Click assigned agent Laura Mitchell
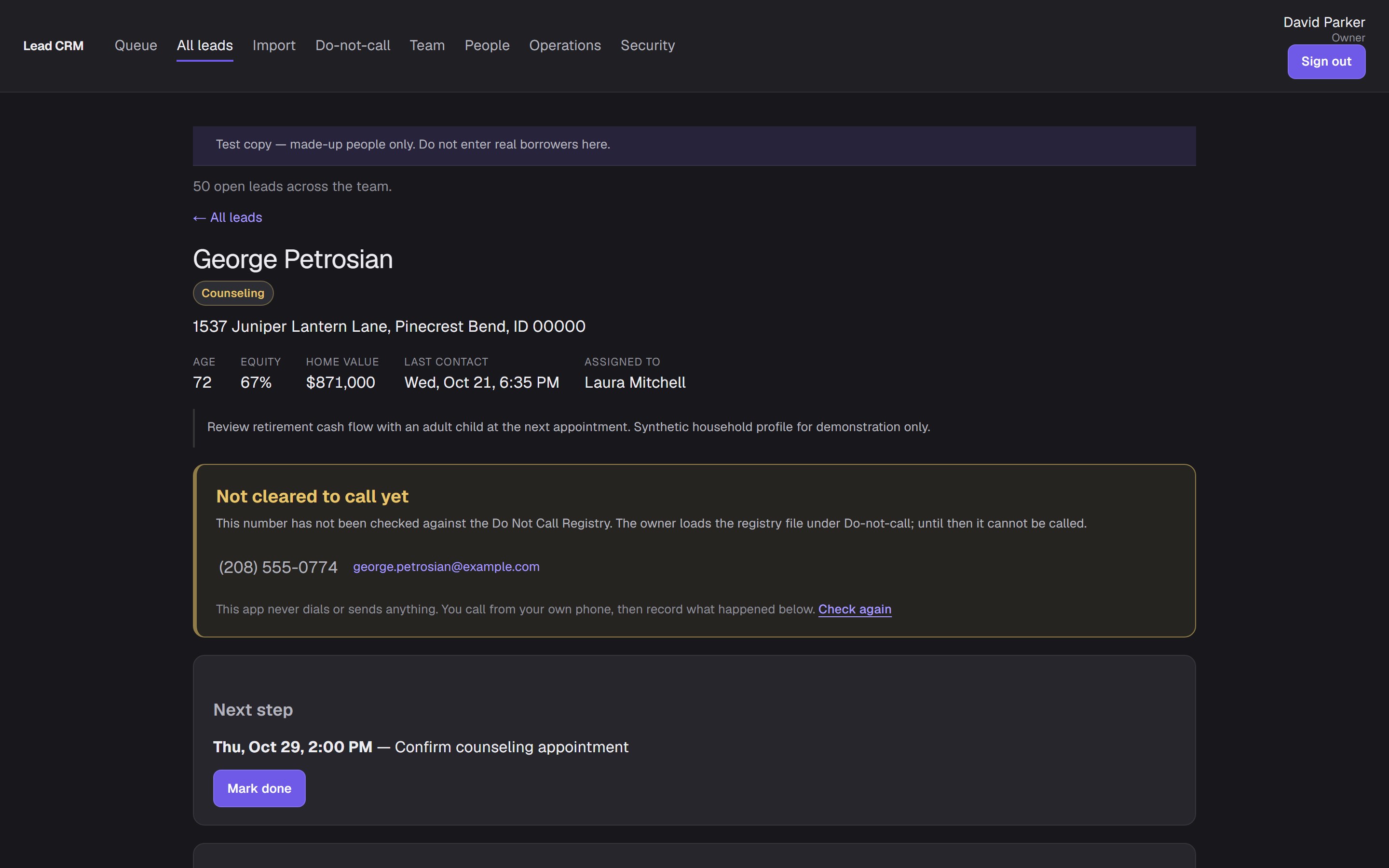The height and width of the screenshot is (868, 1389). 635,382
